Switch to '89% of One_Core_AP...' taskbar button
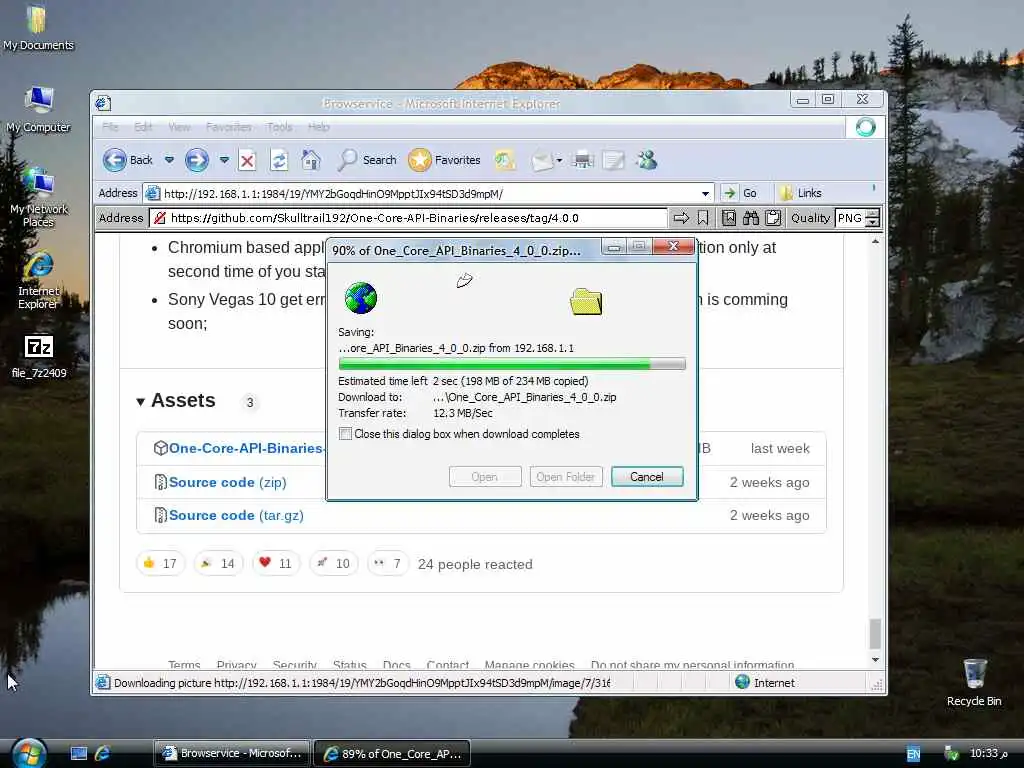 click(392, 753)
